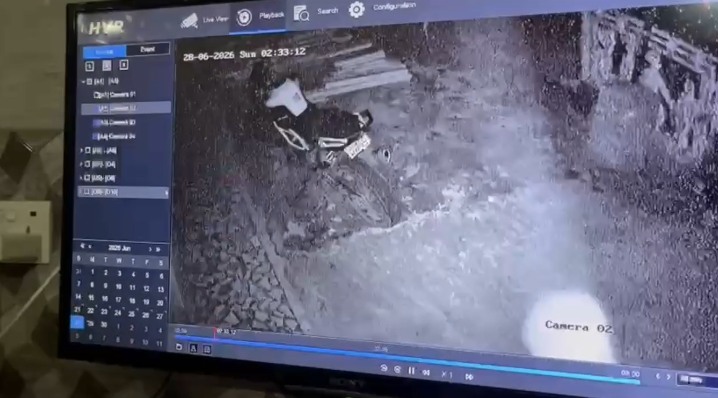Go to previous year in calendar
The height and width of the screenshot is (398, 718).
pyautogui.click(x=82, y=246)
